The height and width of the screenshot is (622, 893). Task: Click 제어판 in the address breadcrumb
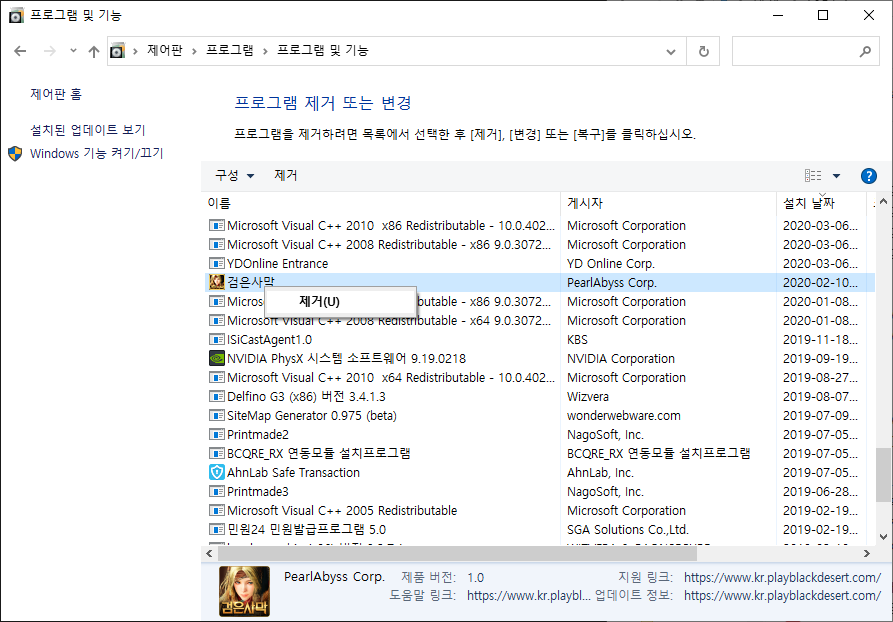pyautogui.click(x=165, y=51)
